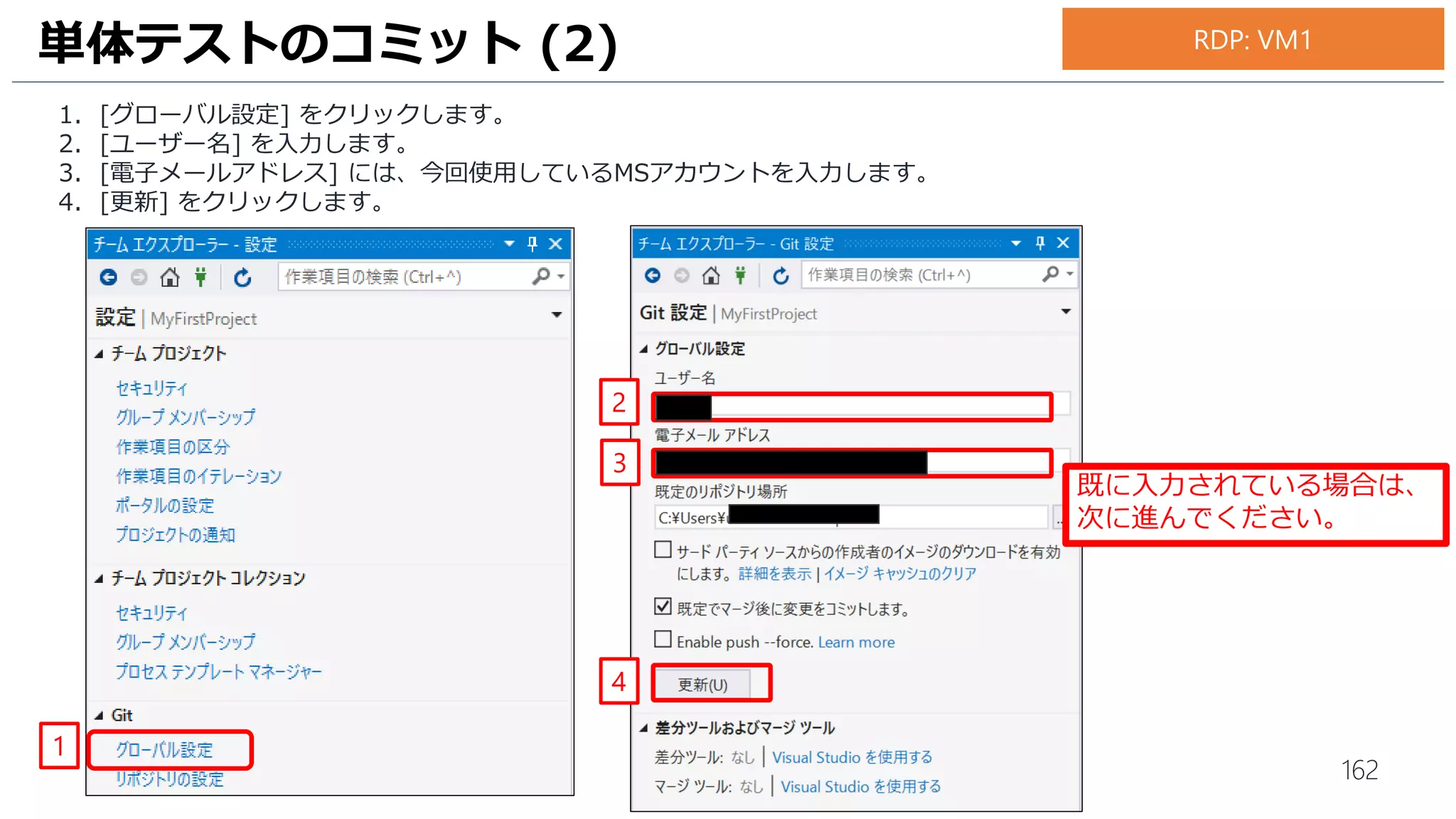Click the Home icon in the Settings panel

(x=170, y=277)
